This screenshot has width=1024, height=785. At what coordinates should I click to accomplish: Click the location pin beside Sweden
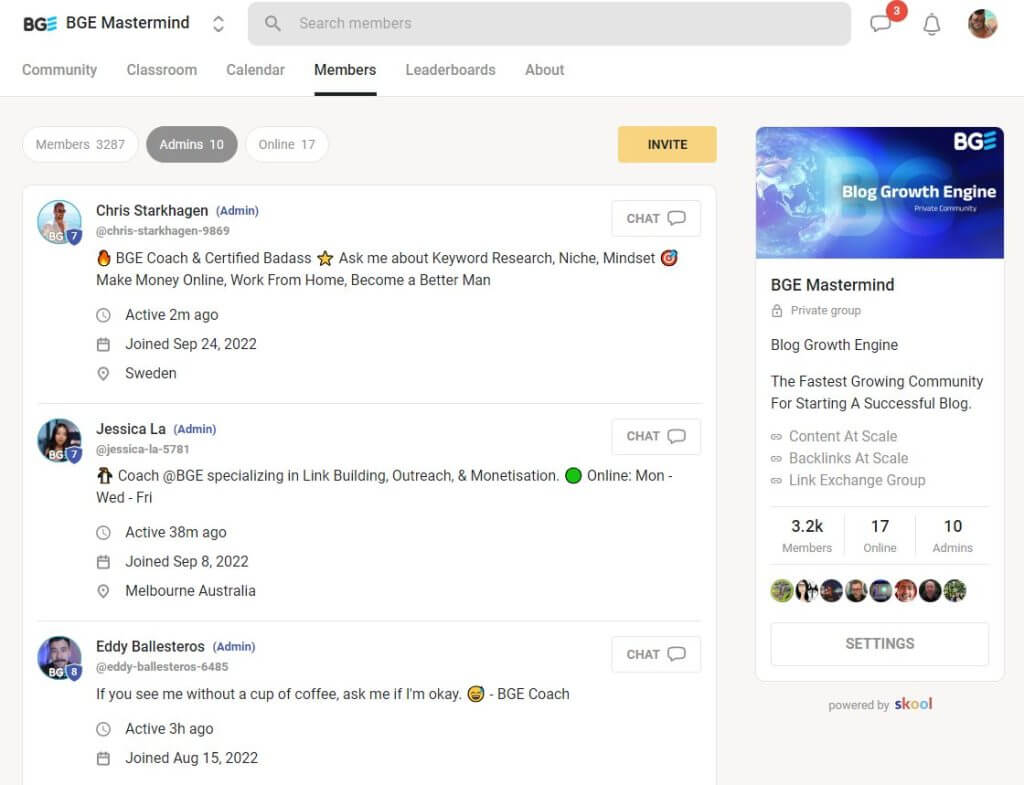click(x=104, y=373)
